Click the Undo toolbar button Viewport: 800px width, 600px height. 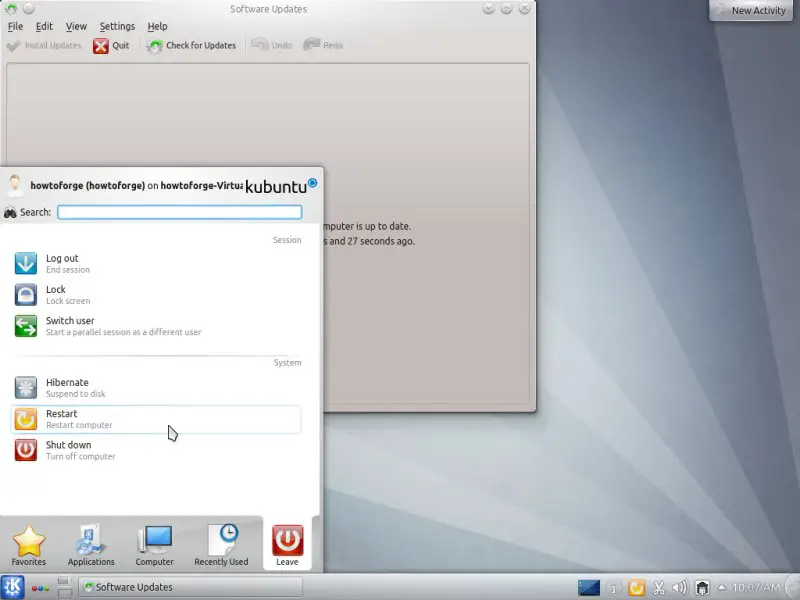[x=272, y=45]
